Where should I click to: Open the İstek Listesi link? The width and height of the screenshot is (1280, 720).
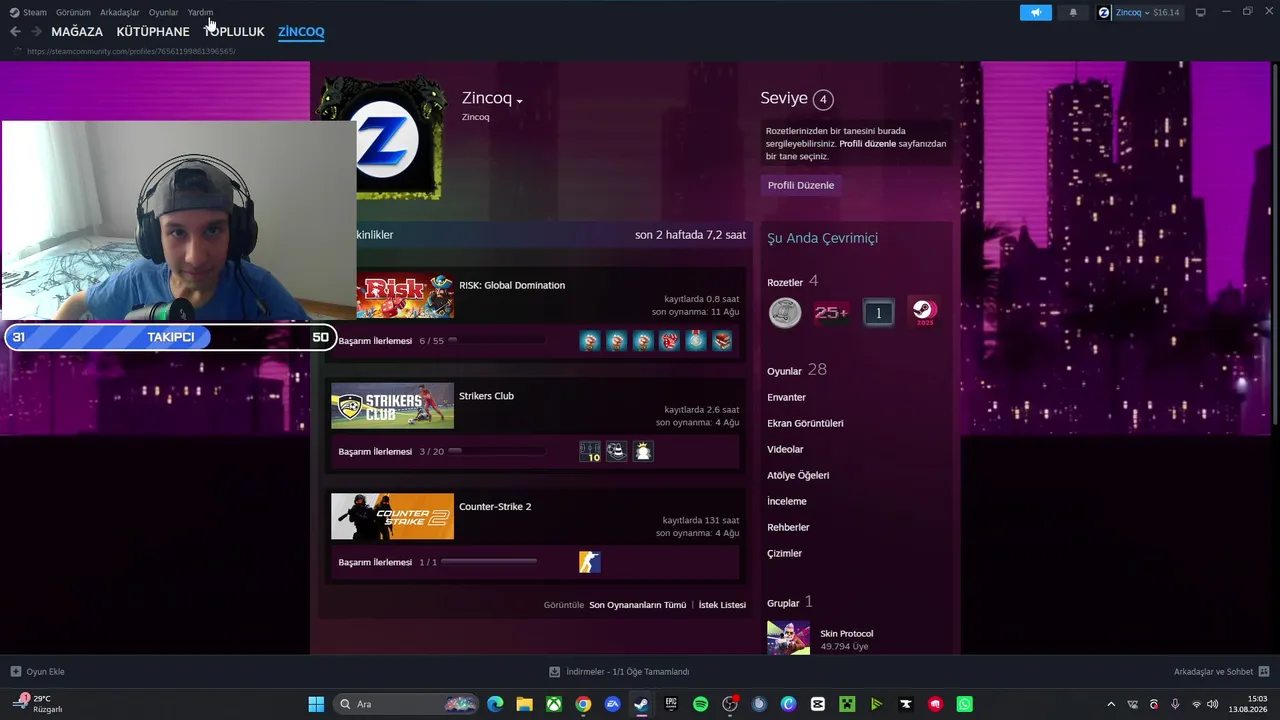pos(722,605)
